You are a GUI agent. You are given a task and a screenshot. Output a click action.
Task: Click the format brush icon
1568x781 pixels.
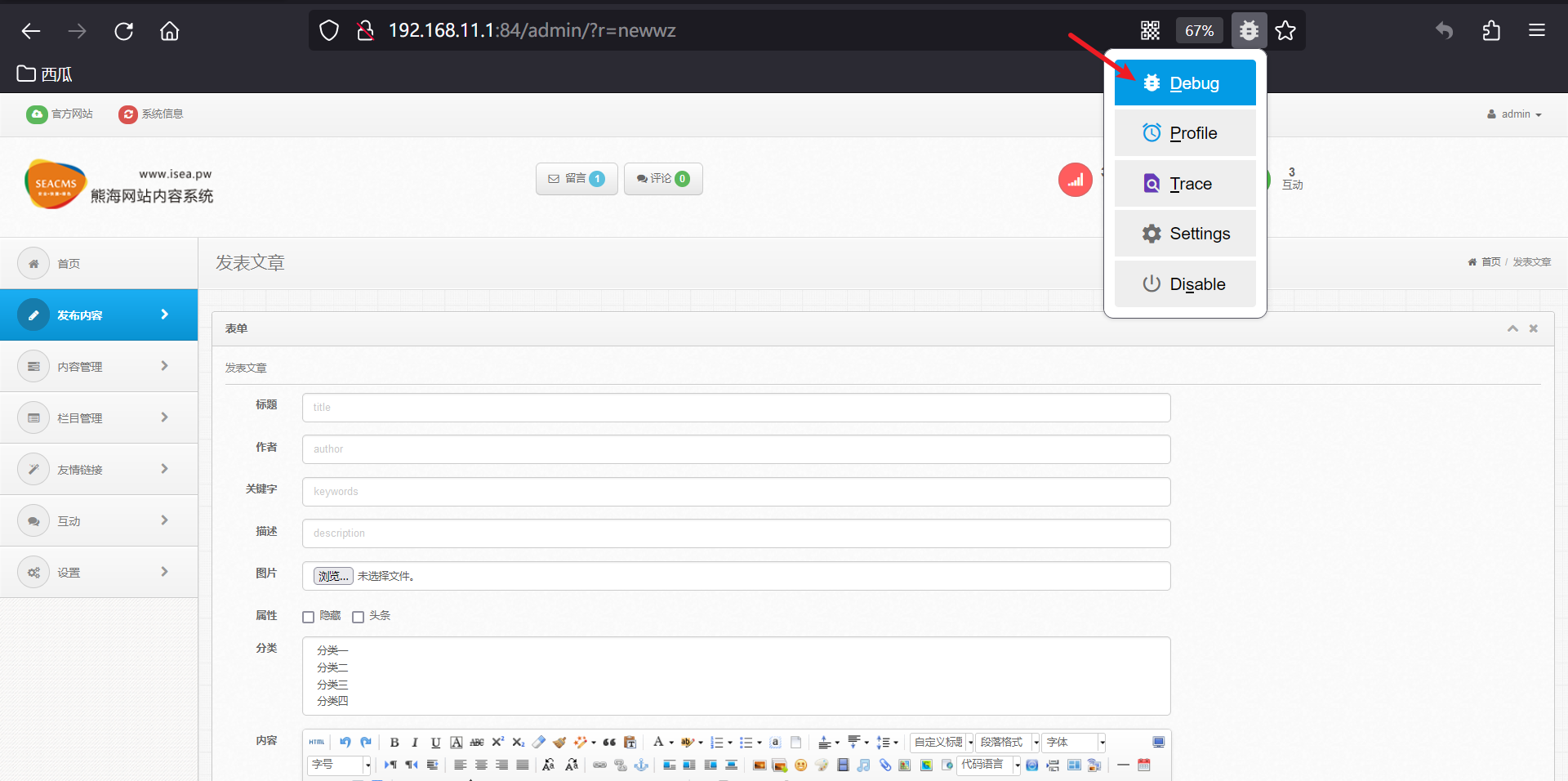(559, 742)
